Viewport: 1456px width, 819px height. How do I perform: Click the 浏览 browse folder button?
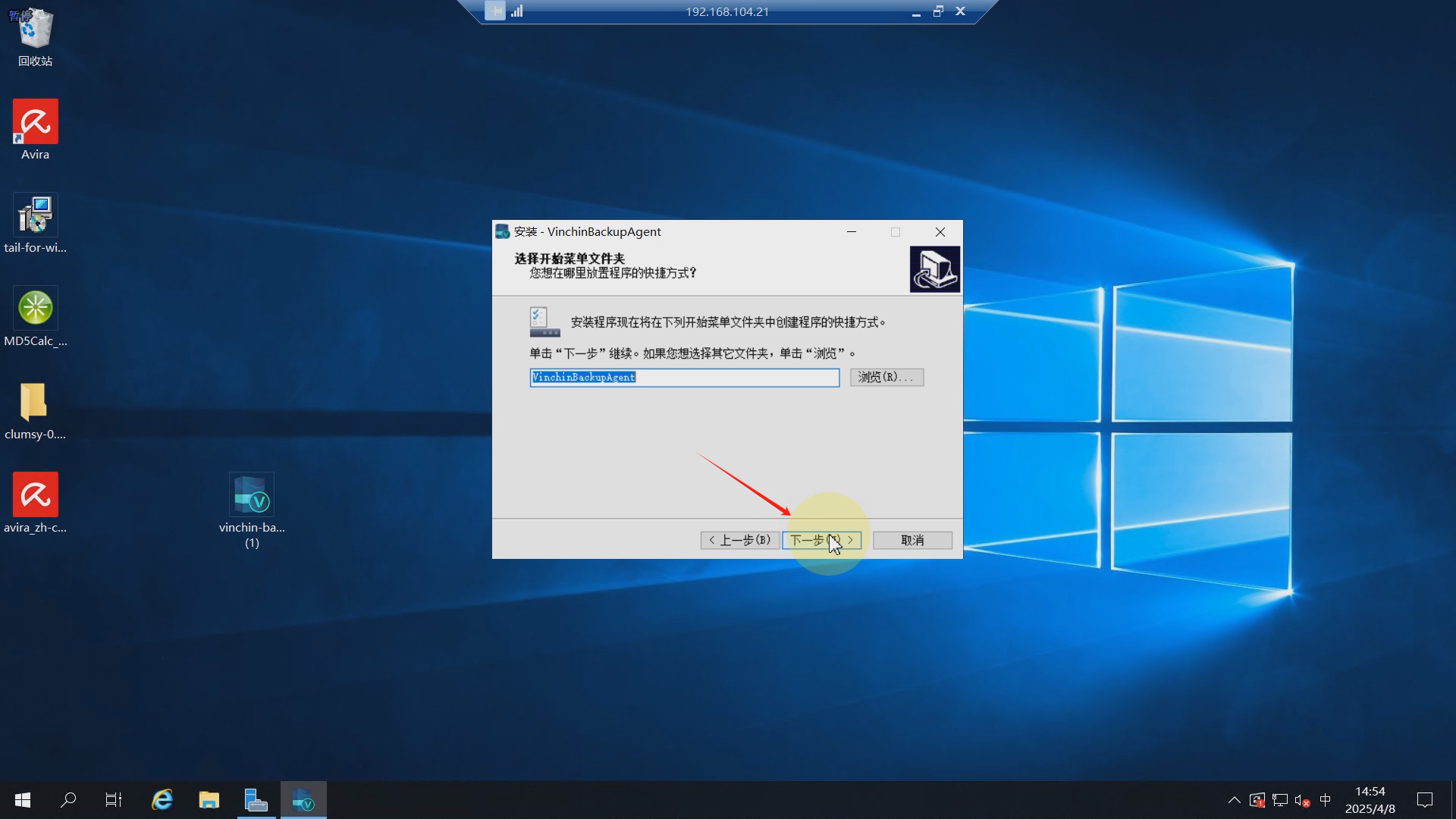pos(886,377)
